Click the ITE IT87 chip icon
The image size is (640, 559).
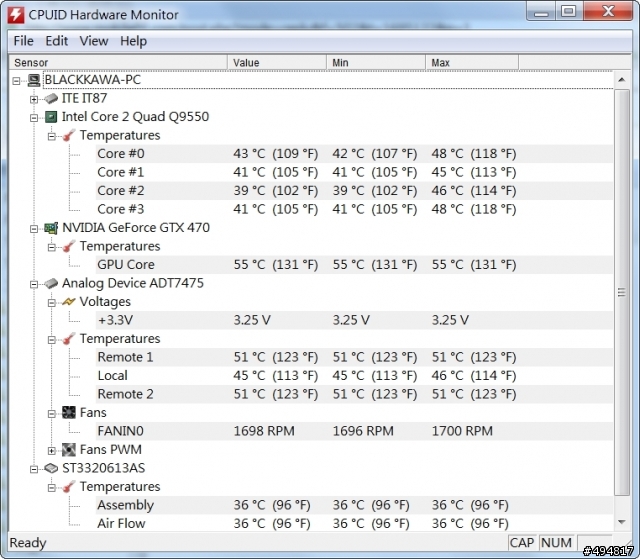51,98
